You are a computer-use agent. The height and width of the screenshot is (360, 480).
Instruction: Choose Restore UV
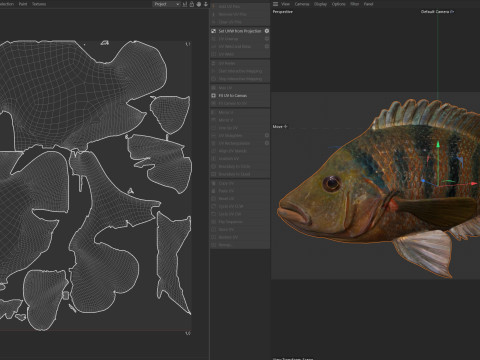240,237
